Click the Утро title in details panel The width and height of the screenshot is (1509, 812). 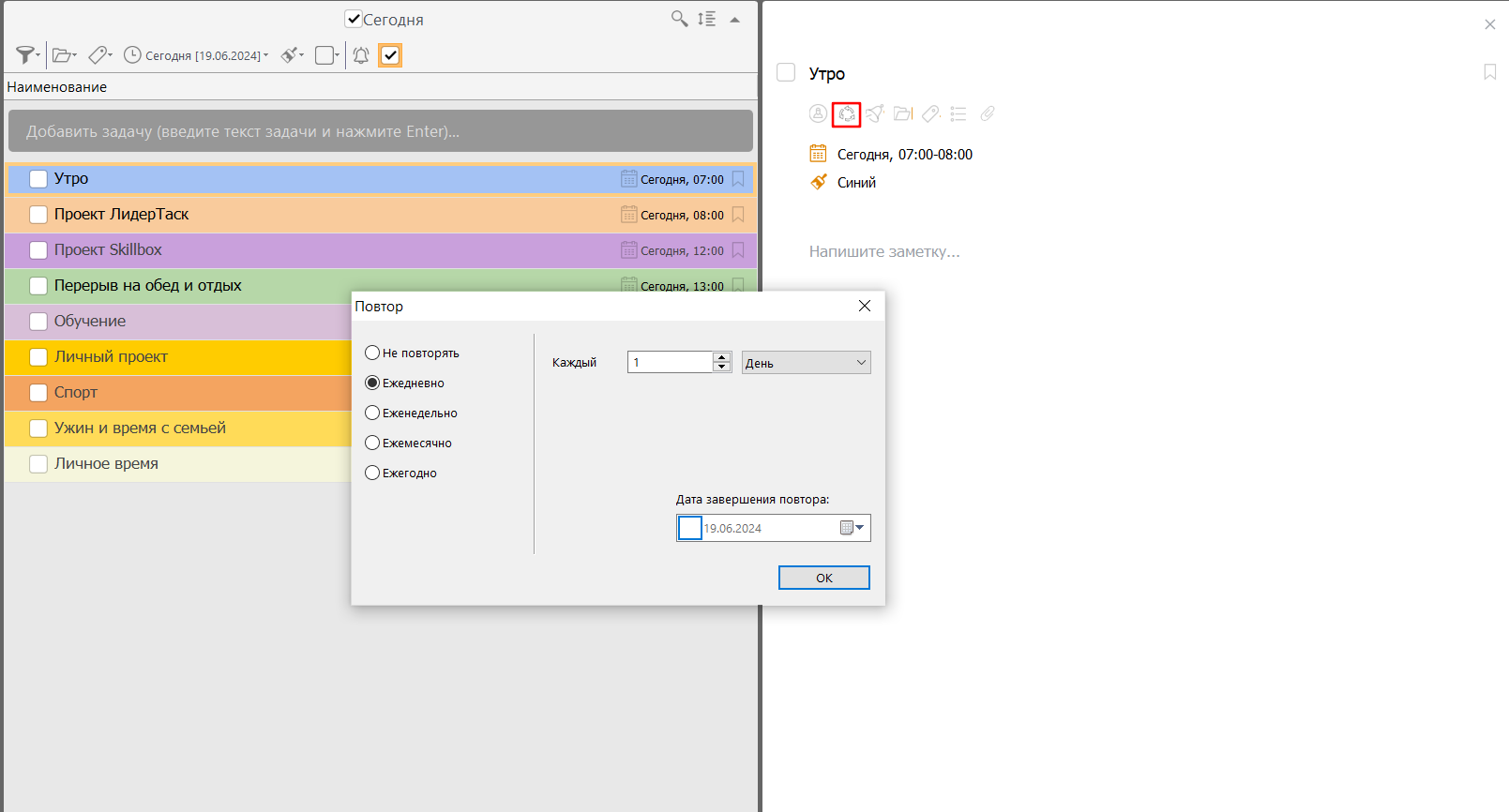(827, 73)
